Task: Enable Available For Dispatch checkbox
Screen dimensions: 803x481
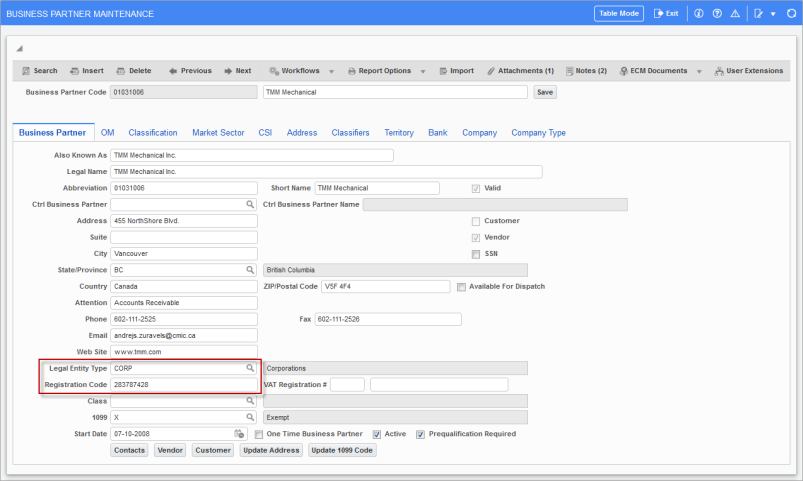Action: (x=461, y=287)
